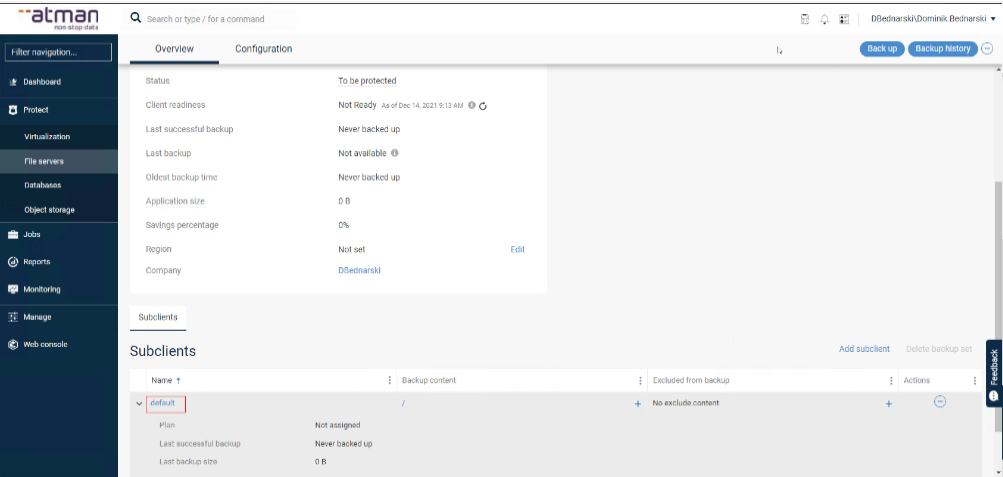
Task: Add backup content with plus icon
Action: pos(637,404)
